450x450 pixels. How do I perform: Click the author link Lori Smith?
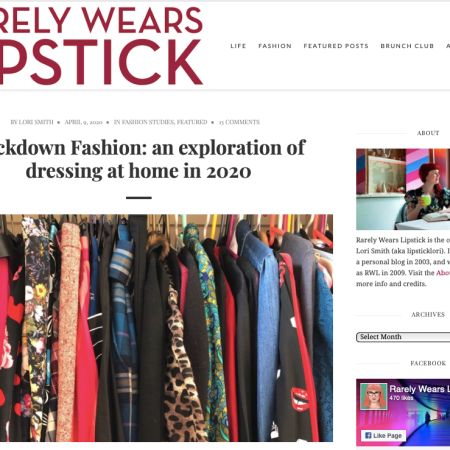coord(36,122)
